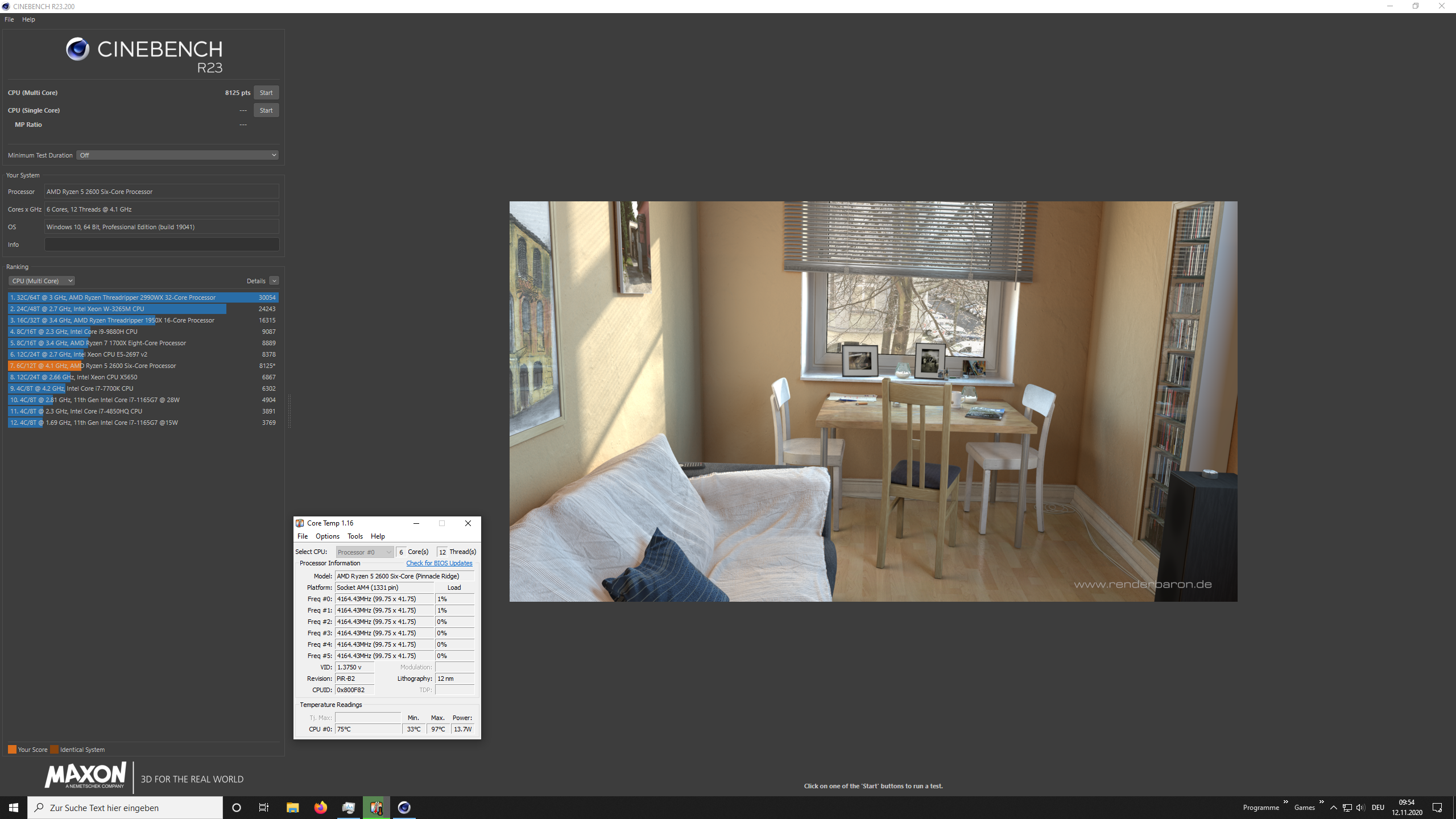Screen dimensions: 1456x819
Task: Click the Cores x GHz field
Action: [162, 209]
